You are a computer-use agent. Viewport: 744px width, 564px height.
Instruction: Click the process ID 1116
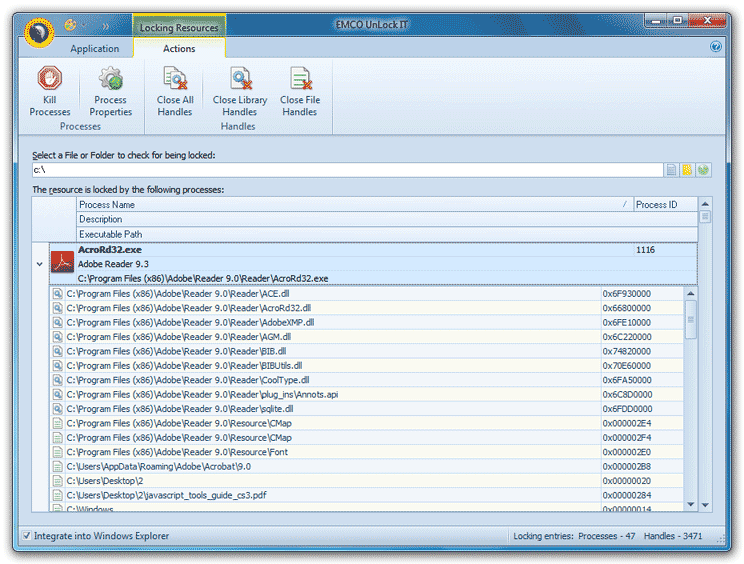(645, 250)
